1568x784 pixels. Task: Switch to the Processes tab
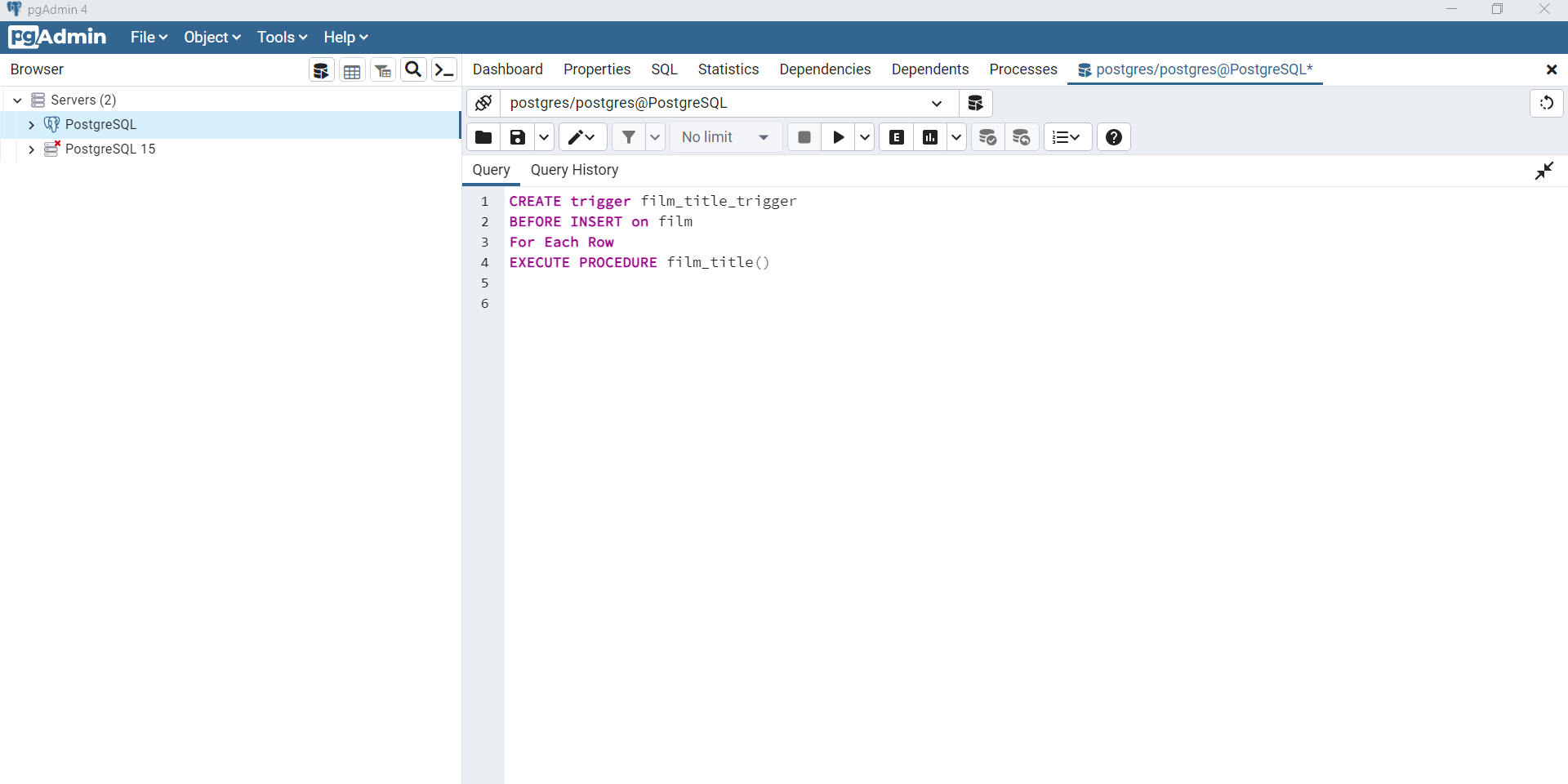click(x=1023, y=69)
